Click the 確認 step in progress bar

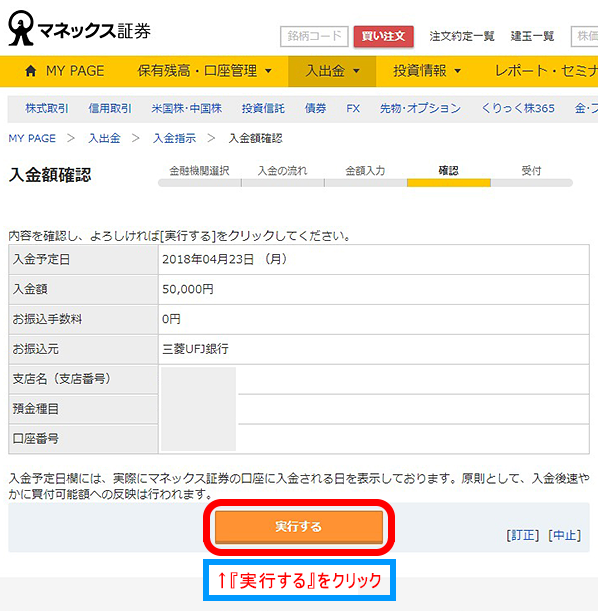[x=448, y=171]
